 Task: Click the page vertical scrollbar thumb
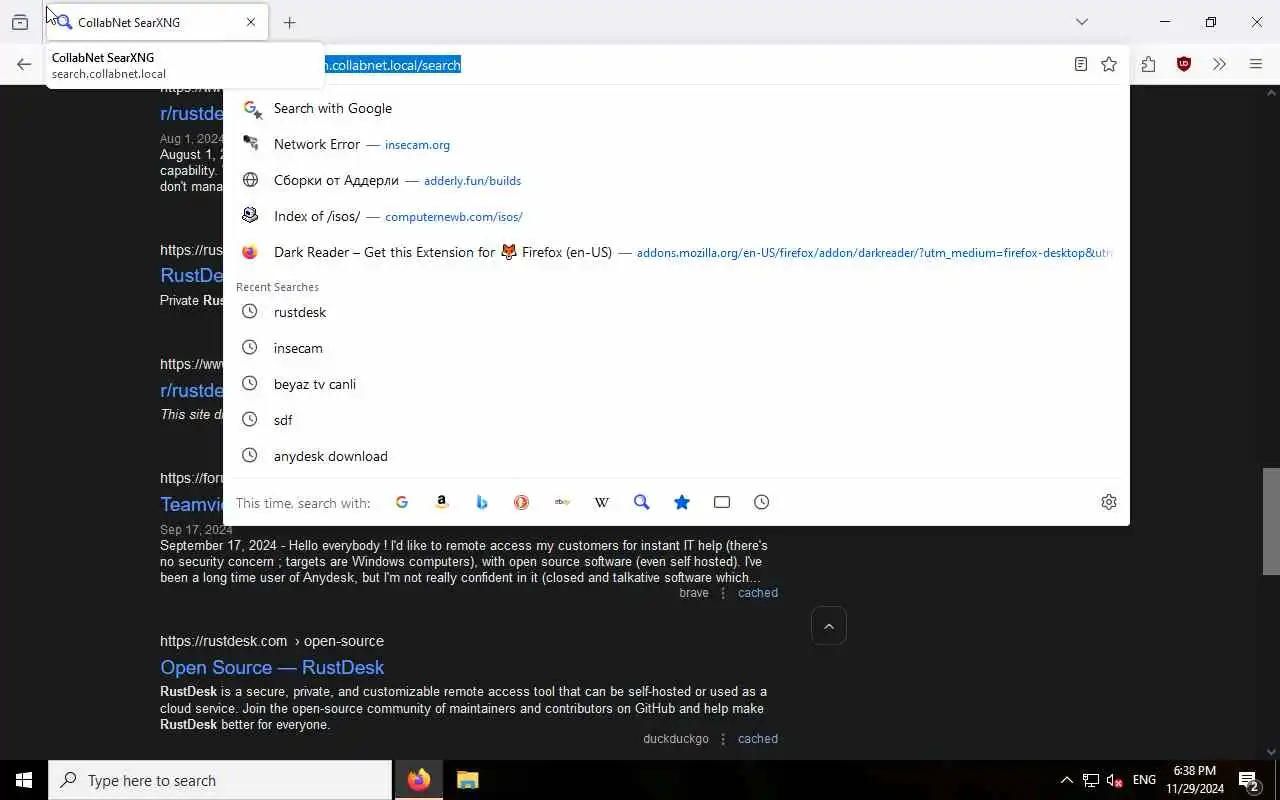pyautogui.click(x=1271, y=521)
